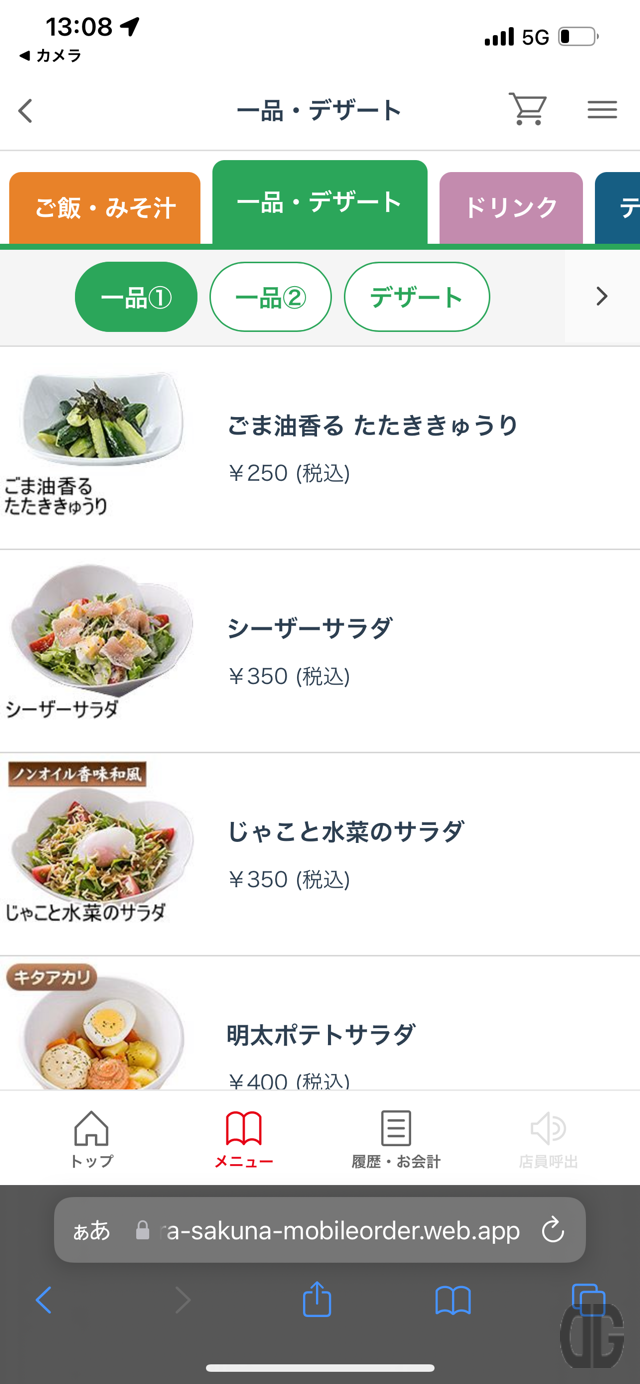Screen dimensions: 640x1384
Task: Open Safari bookmarks icon
Action: pyautogui.click(x=453, y=1300)
